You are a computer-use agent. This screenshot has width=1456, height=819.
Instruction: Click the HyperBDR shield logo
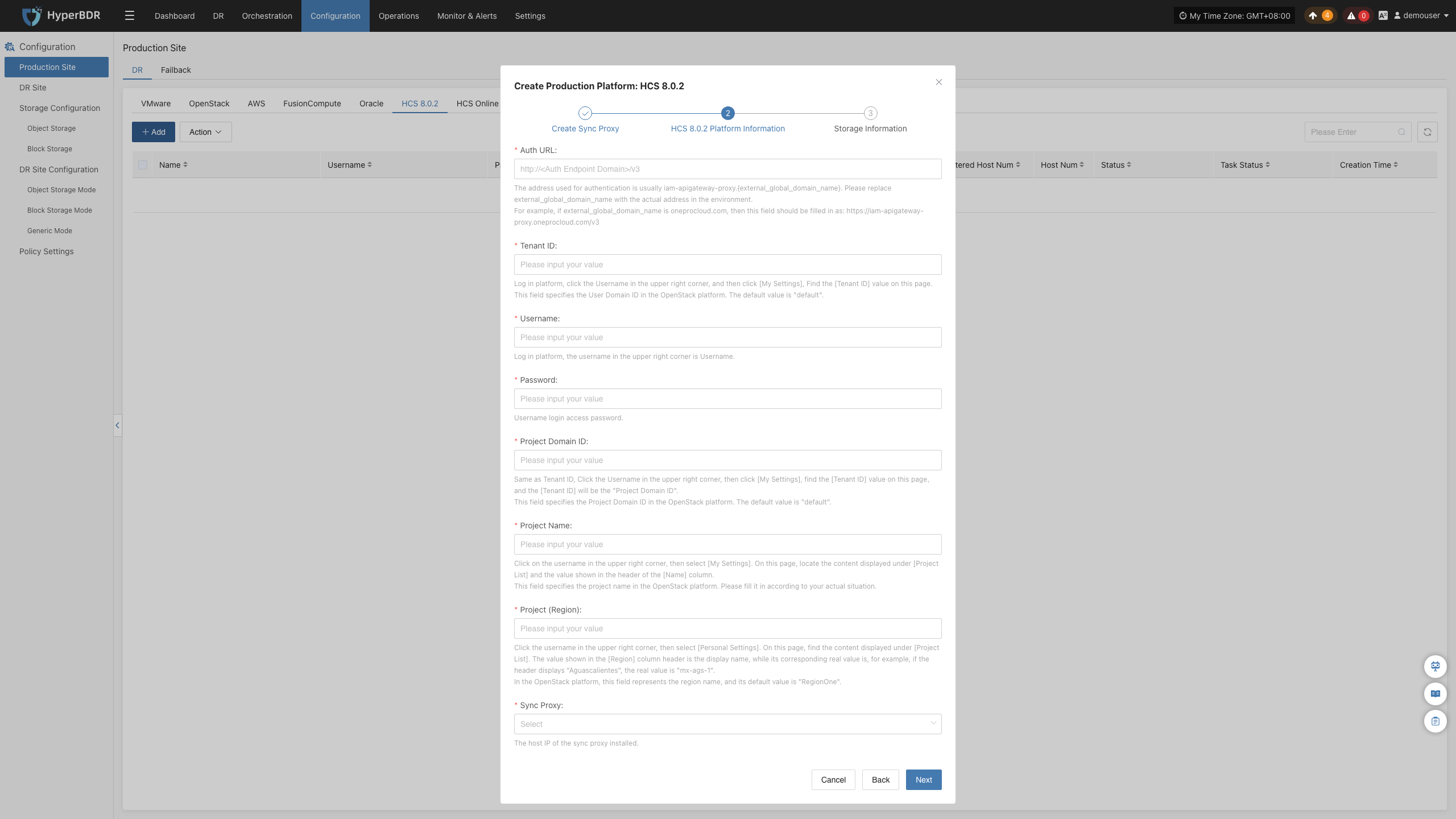(x=31, y=16)
